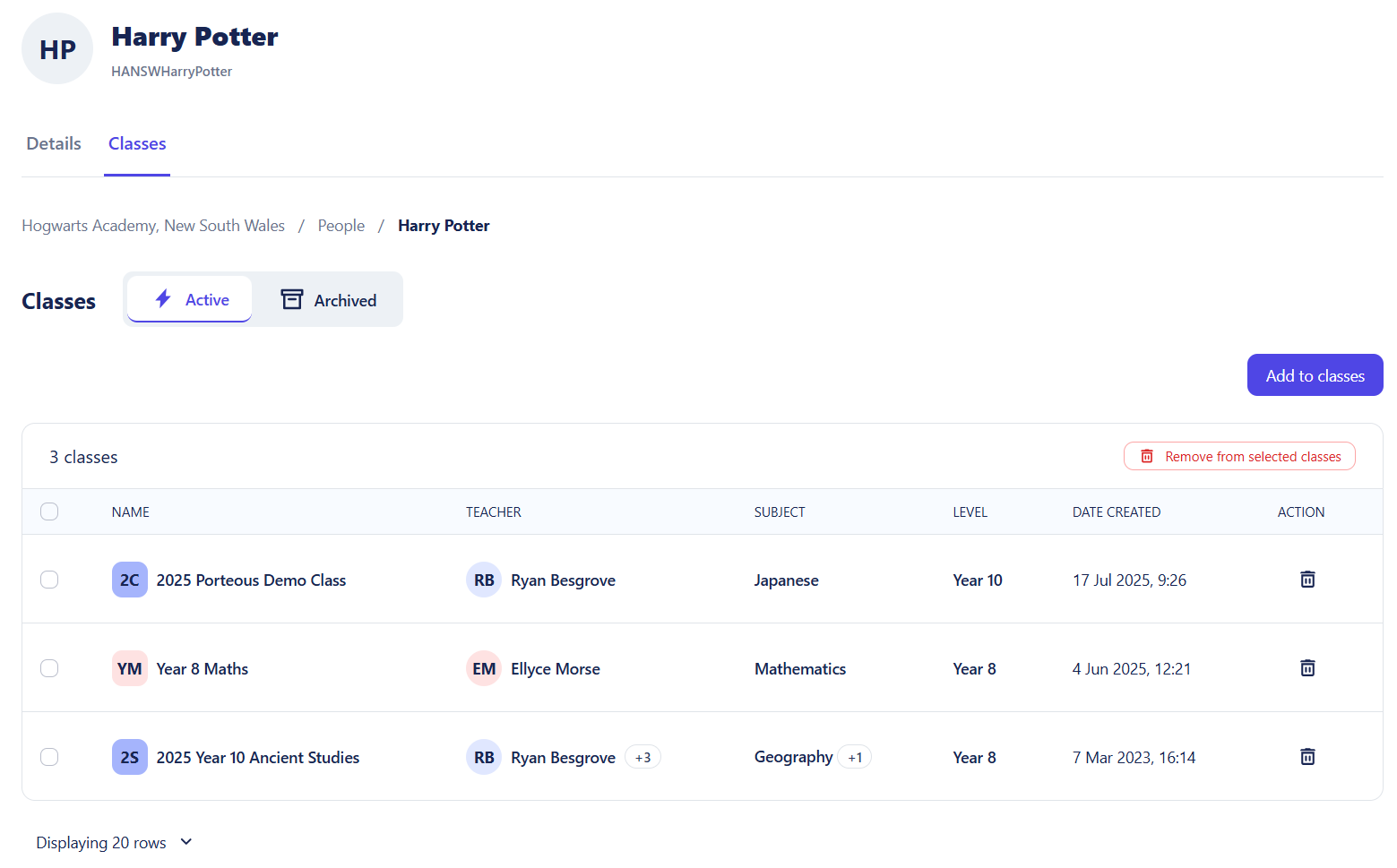
Task: Click the HP avatar circle
Action: tap(57, 48)
